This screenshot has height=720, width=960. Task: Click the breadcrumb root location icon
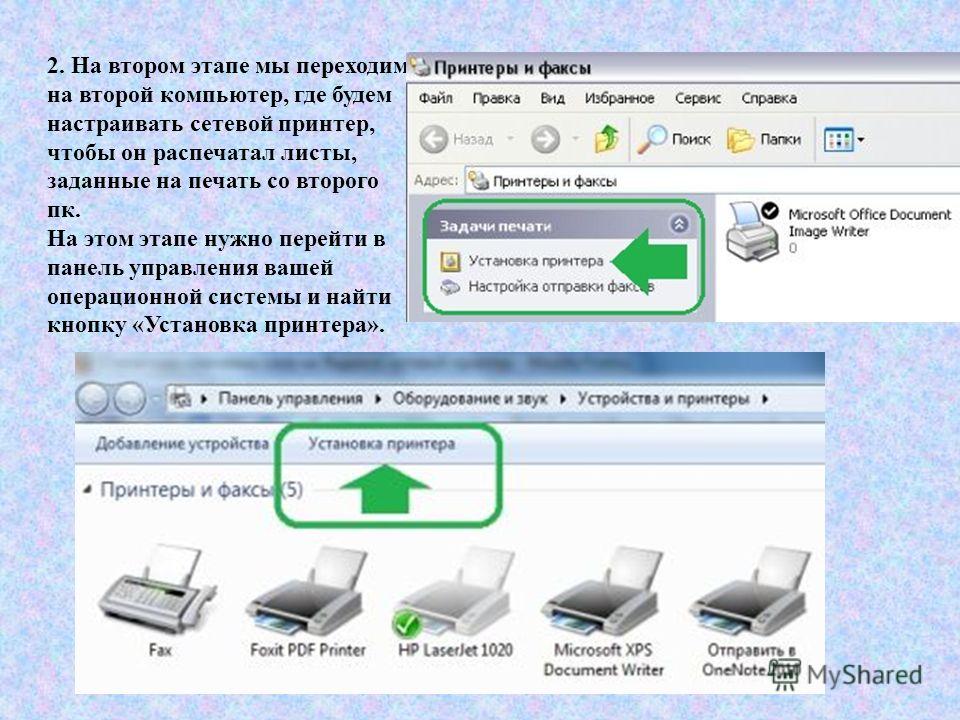click(x=181, y=399)
